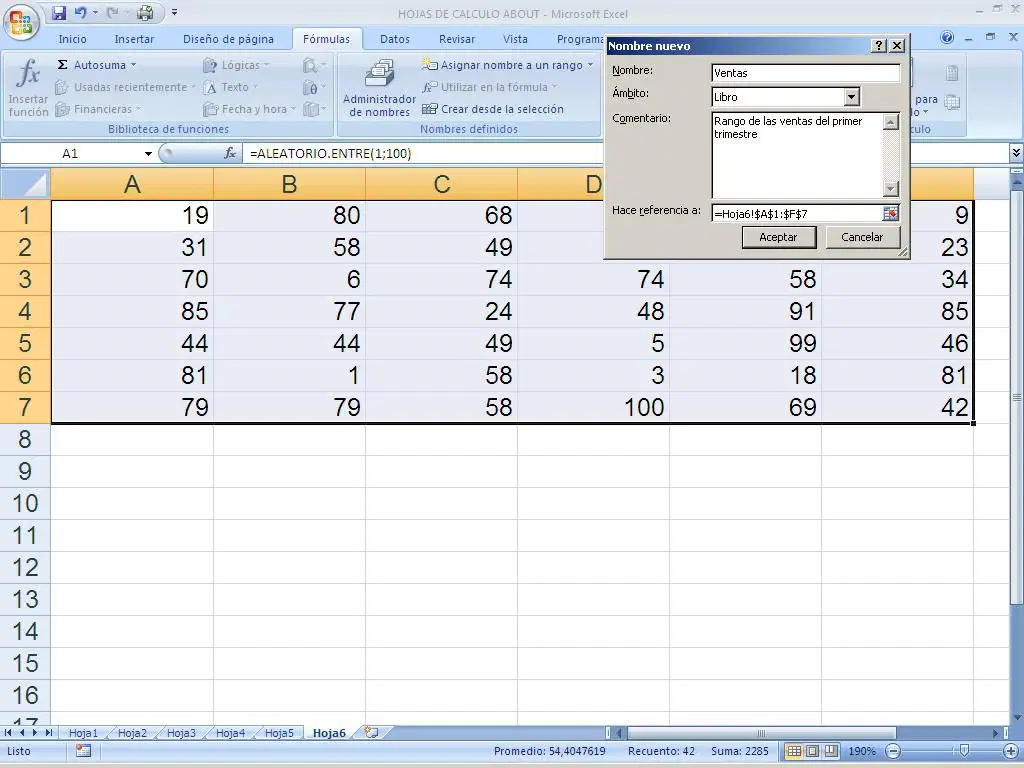Open the Financieras functions list

[x=98, y=109]
